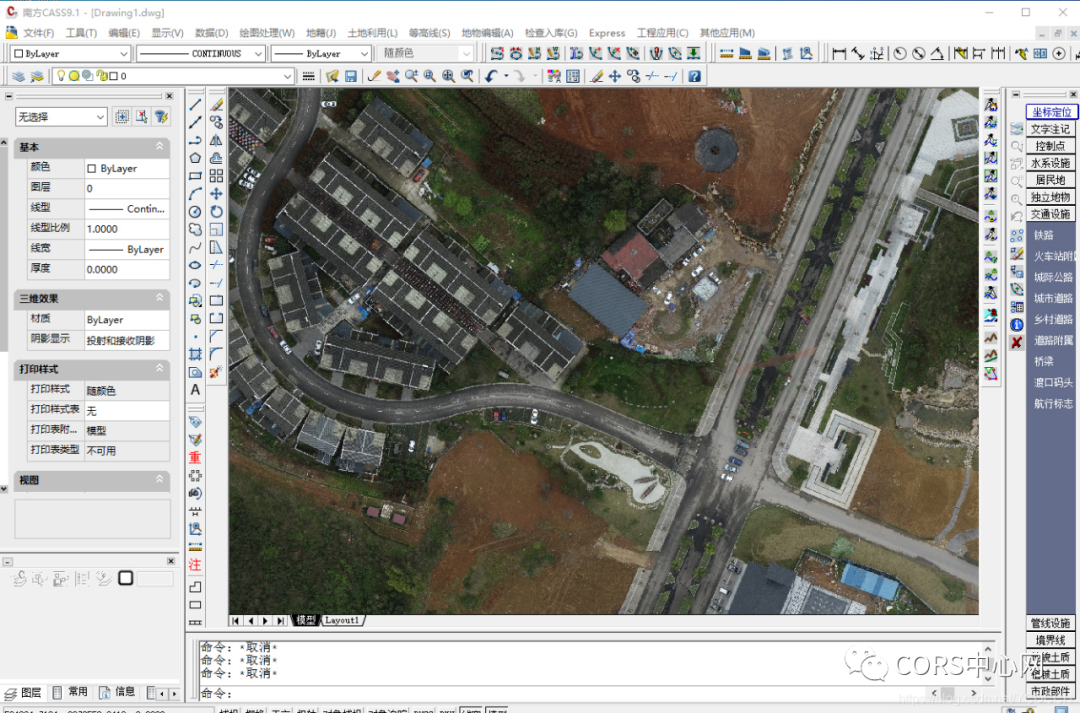Open the 文件(F) menu
The height and width of the screenshot is (713, 1080).
tap(38, 32)
